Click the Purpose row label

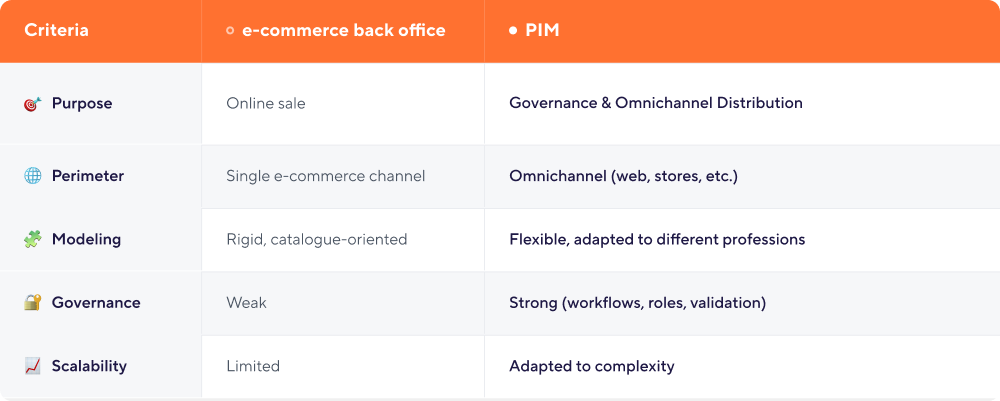pos(82,104)
